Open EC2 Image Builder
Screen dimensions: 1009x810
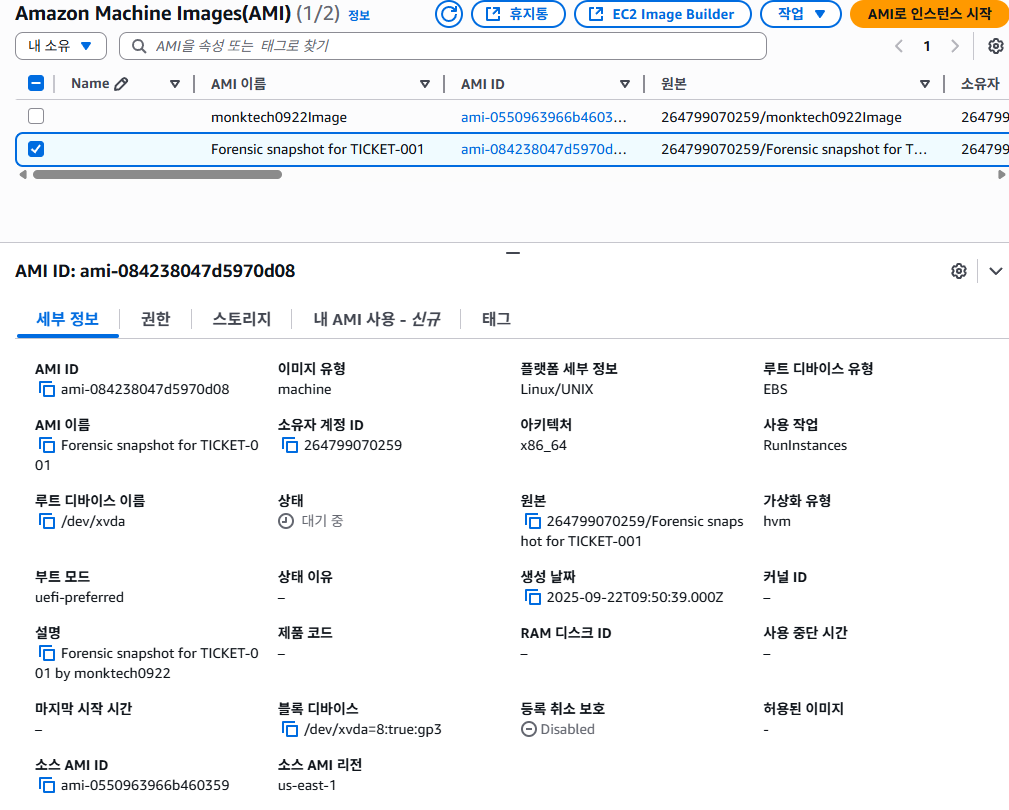(662, 14)
